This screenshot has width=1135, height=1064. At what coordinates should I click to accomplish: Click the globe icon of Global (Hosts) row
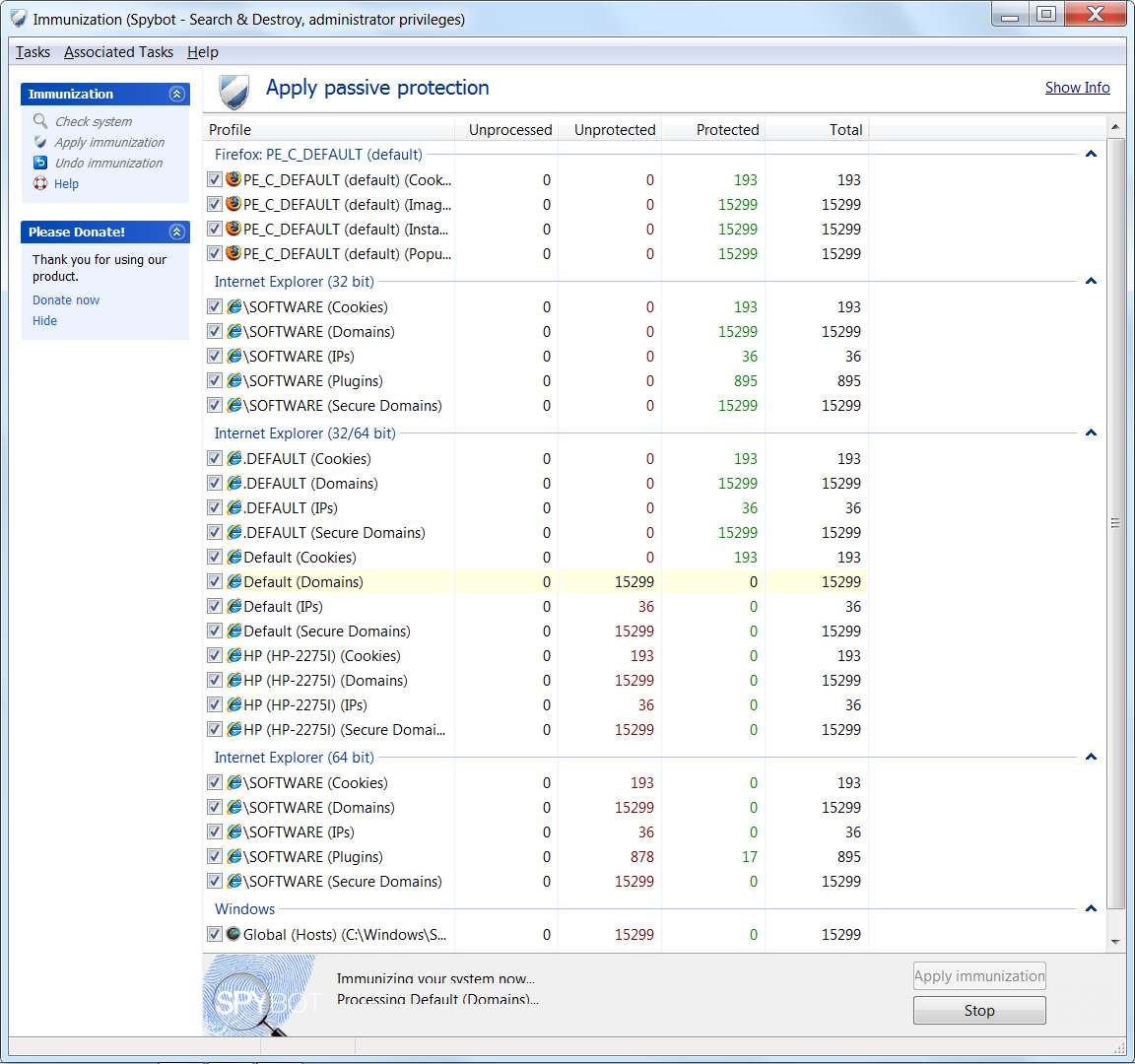tap(234, 934)
